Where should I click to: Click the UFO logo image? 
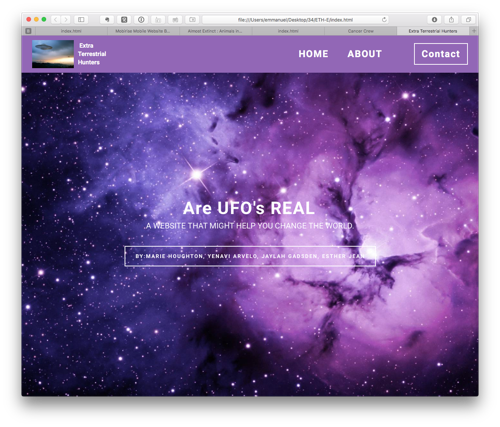[53, 54]
